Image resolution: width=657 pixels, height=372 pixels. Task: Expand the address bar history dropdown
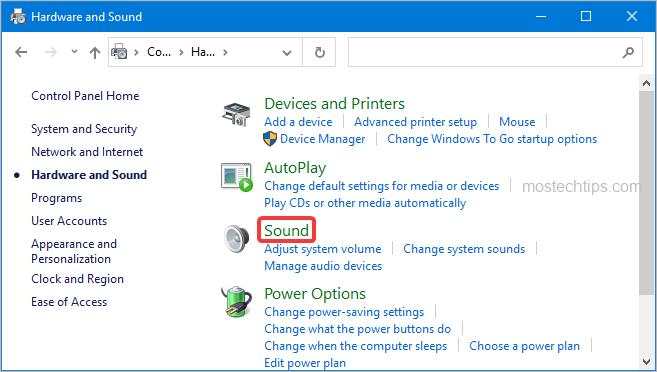click(x=287, y=53)
